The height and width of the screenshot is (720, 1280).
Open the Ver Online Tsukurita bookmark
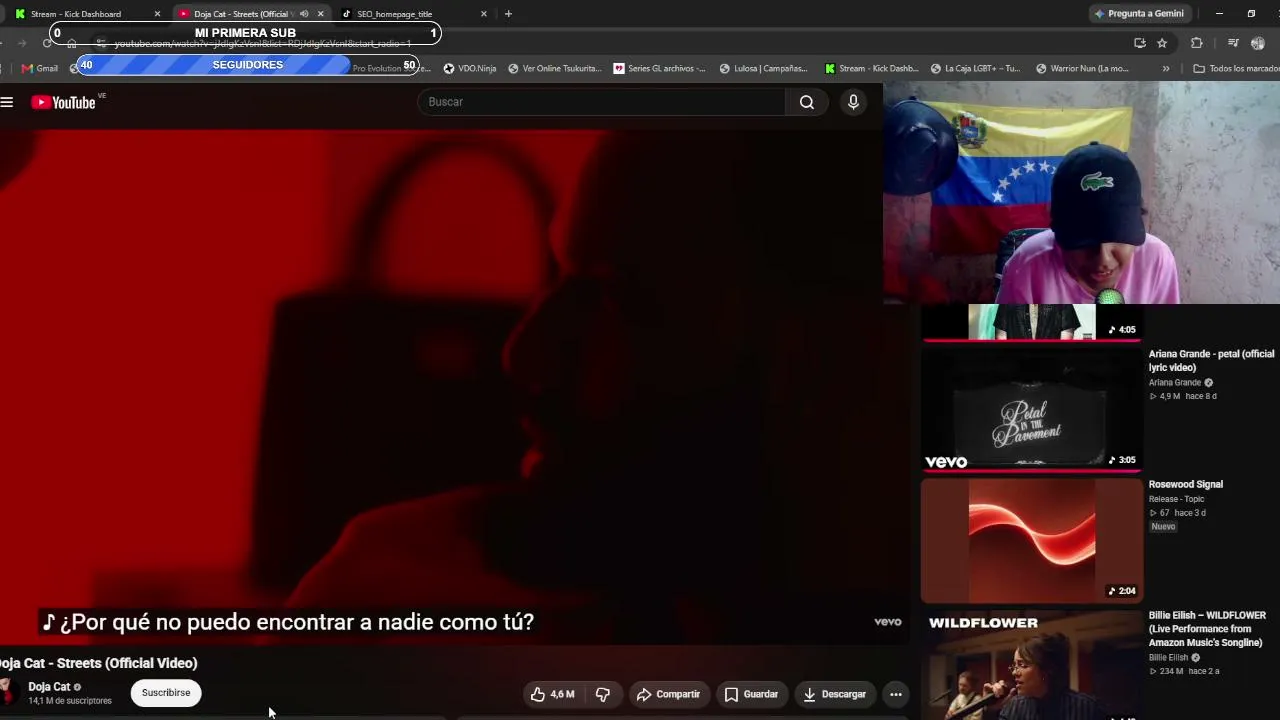pyautogui.click(x=555, y=69)
